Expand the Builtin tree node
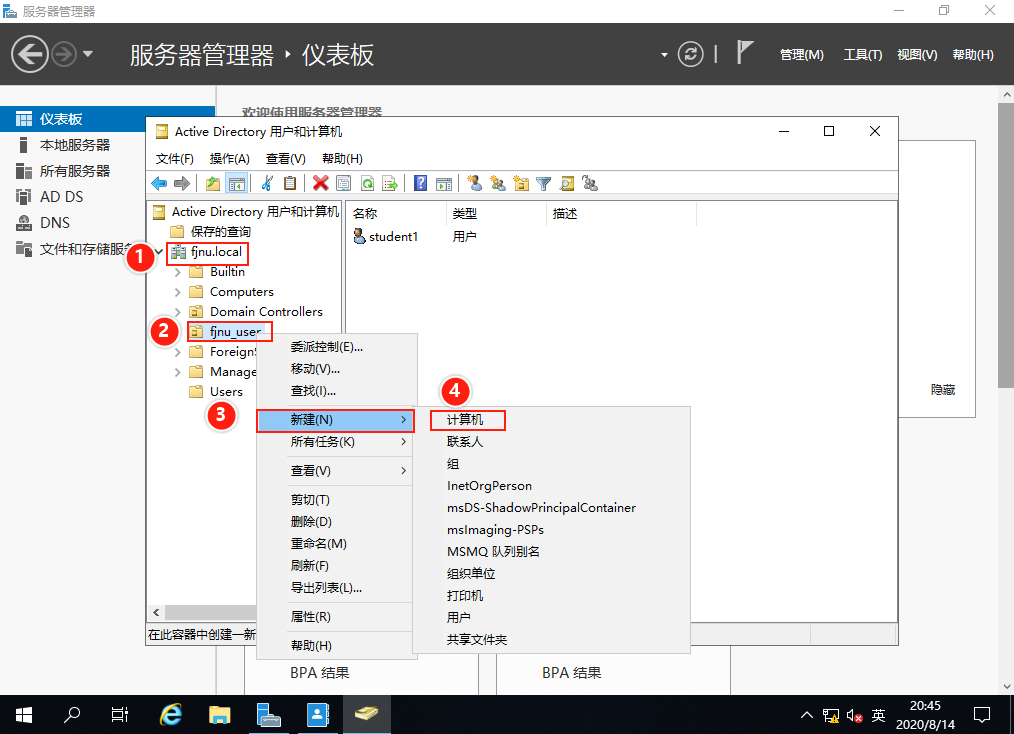The width and height of the screenshot is (1014, 734). click(x=178, y=272)
